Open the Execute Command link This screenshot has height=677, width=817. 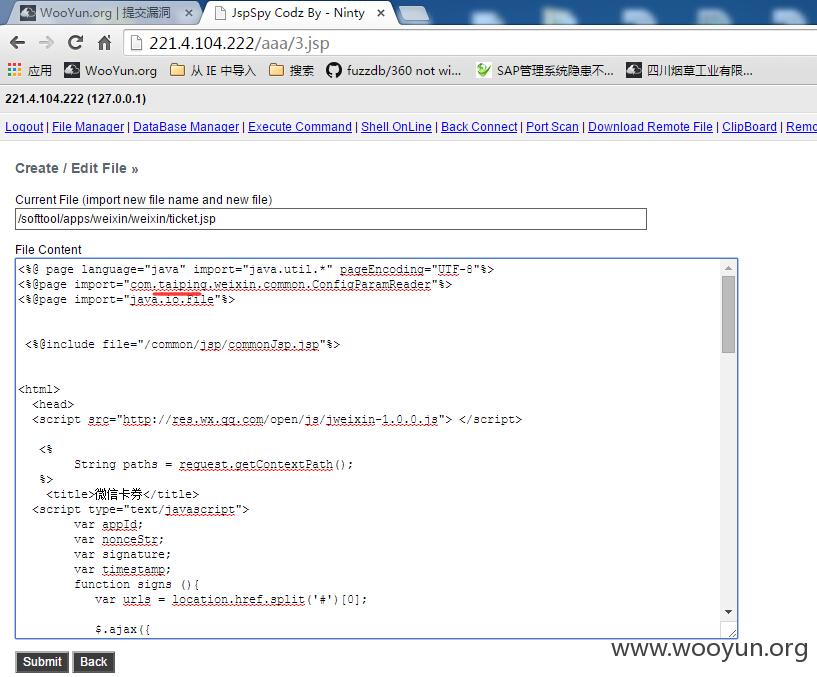coord(300,127)
